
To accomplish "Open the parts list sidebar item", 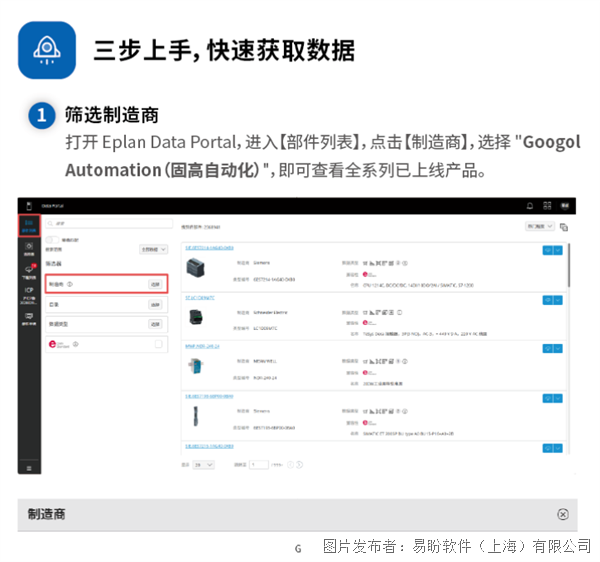I will click(29, 226).
